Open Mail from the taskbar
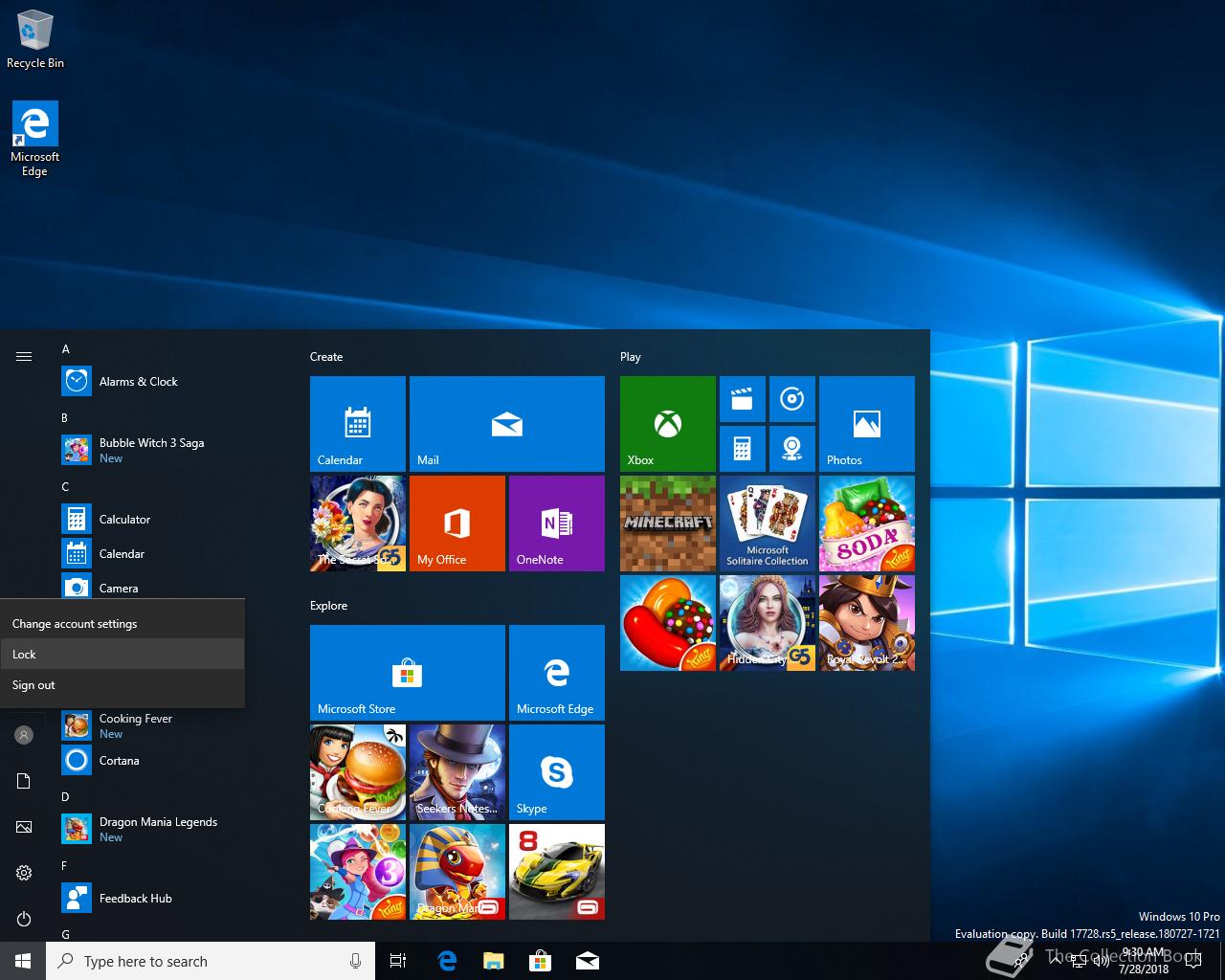The height and width of the screenshot is (980, 1225). click(x=588, y=961)
